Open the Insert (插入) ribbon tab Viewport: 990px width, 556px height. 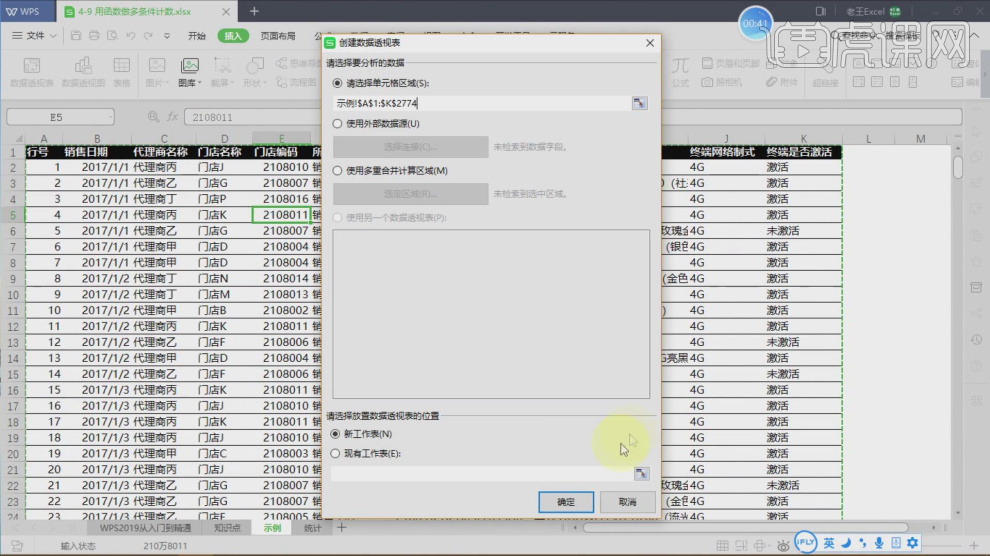233,36
